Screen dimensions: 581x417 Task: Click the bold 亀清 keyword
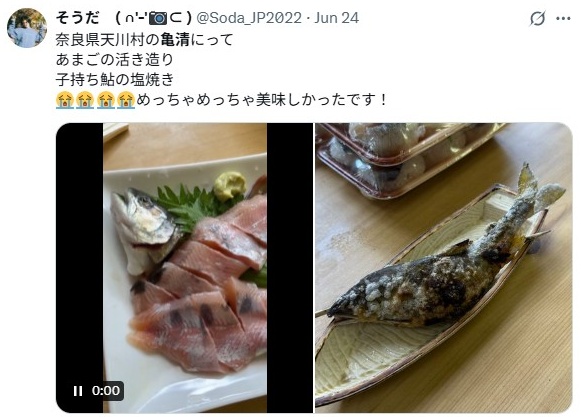175,40
